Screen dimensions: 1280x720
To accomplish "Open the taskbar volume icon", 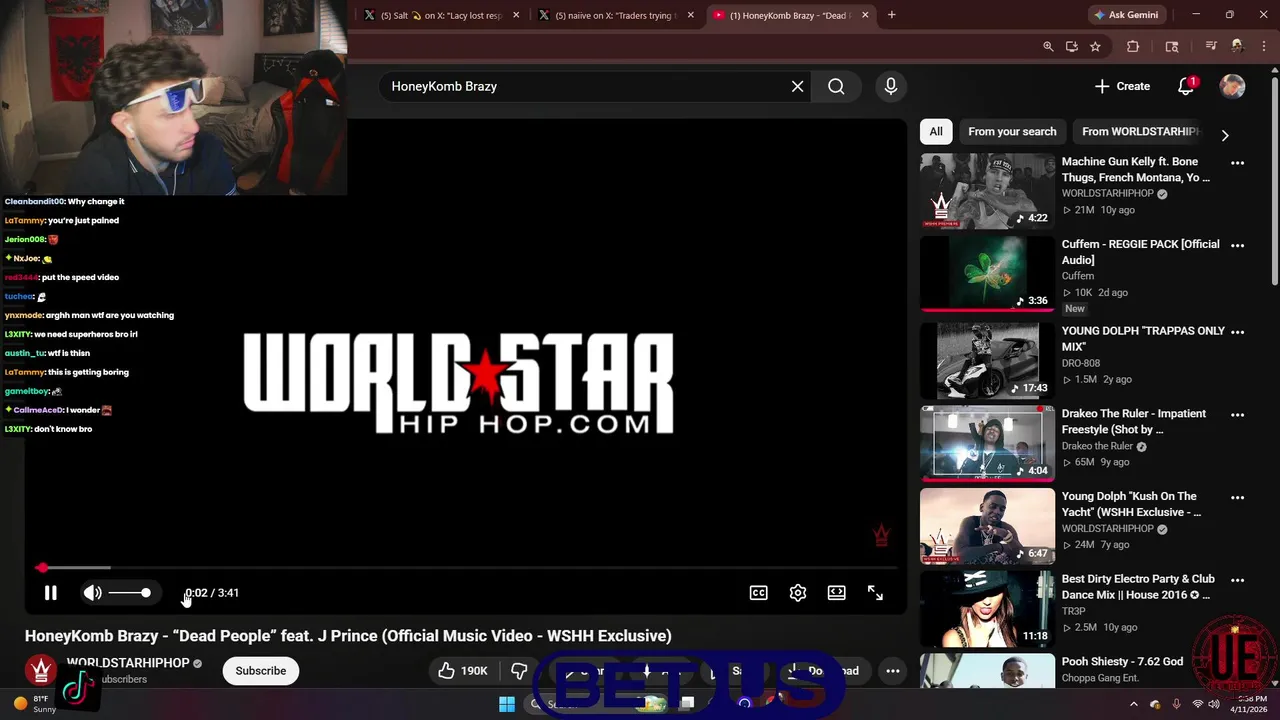I will click(1214, 704).
